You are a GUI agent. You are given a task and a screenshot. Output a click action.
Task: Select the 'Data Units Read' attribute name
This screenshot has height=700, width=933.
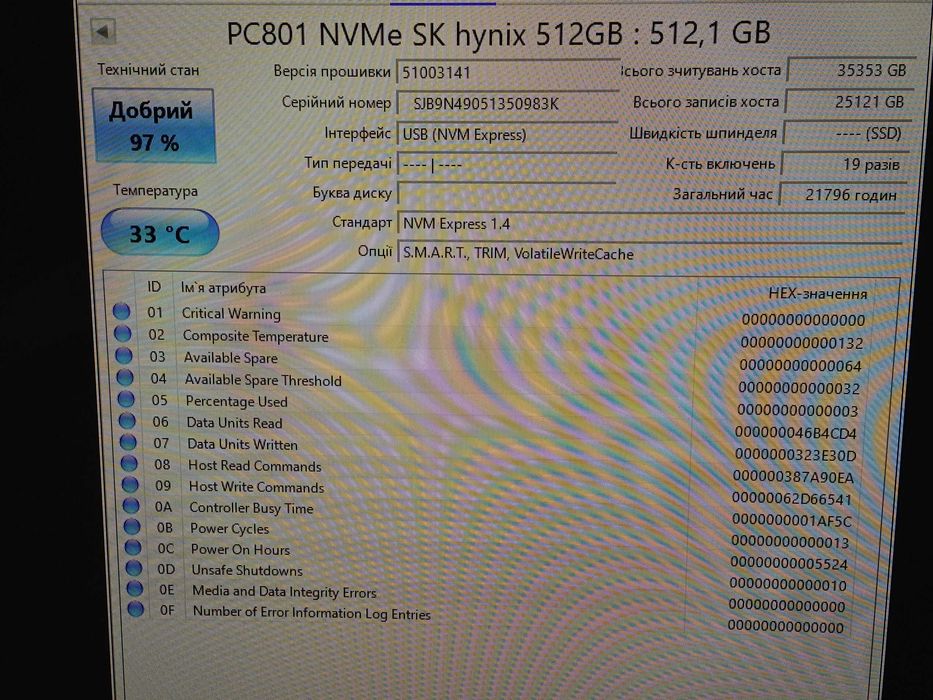[234, 423]
